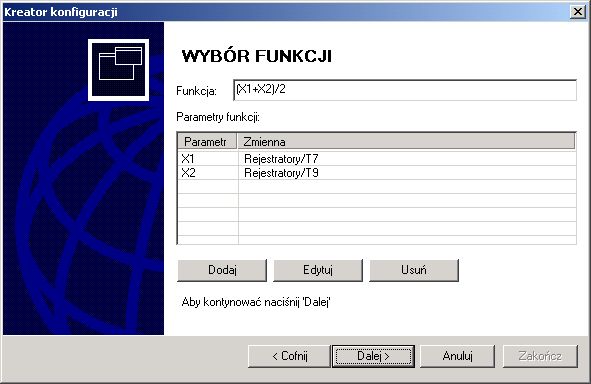
Task: Click the Zmienna column header
Action: click(406, 142)
